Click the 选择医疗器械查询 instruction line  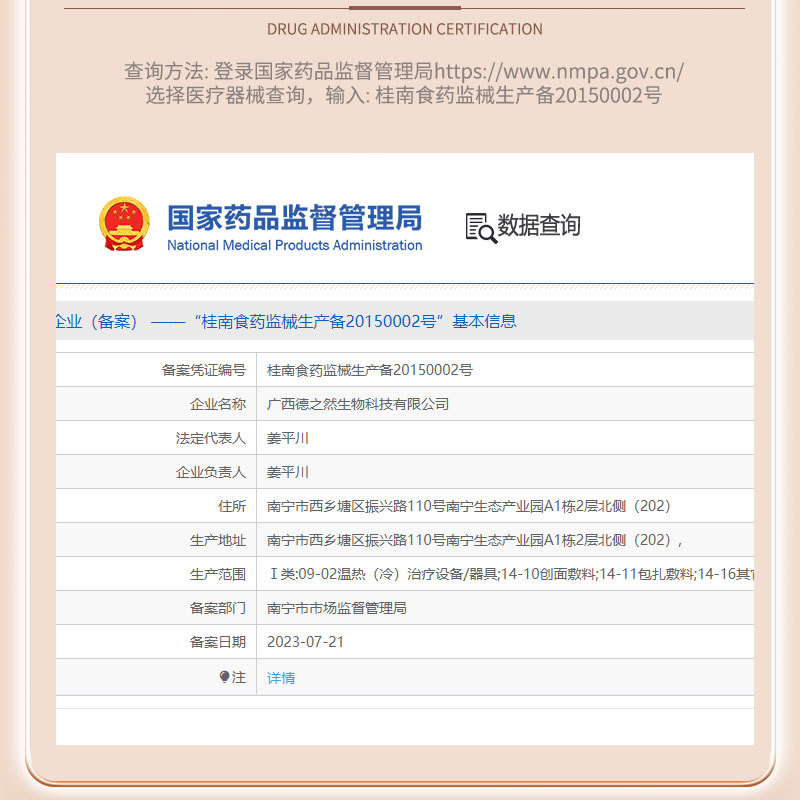tap(404, 95)
